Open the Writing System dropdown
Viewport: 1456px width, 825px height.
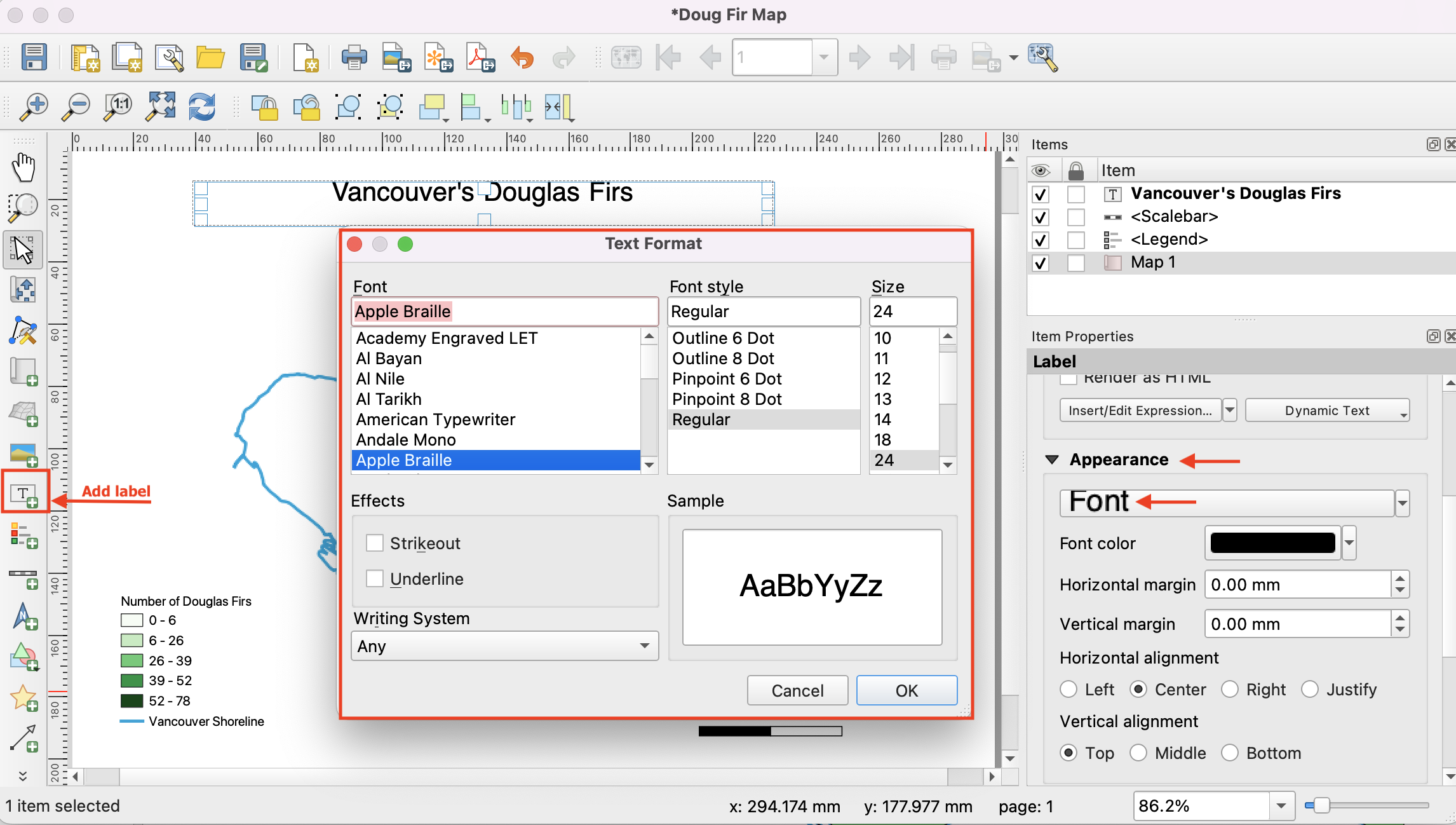[504, 646]
